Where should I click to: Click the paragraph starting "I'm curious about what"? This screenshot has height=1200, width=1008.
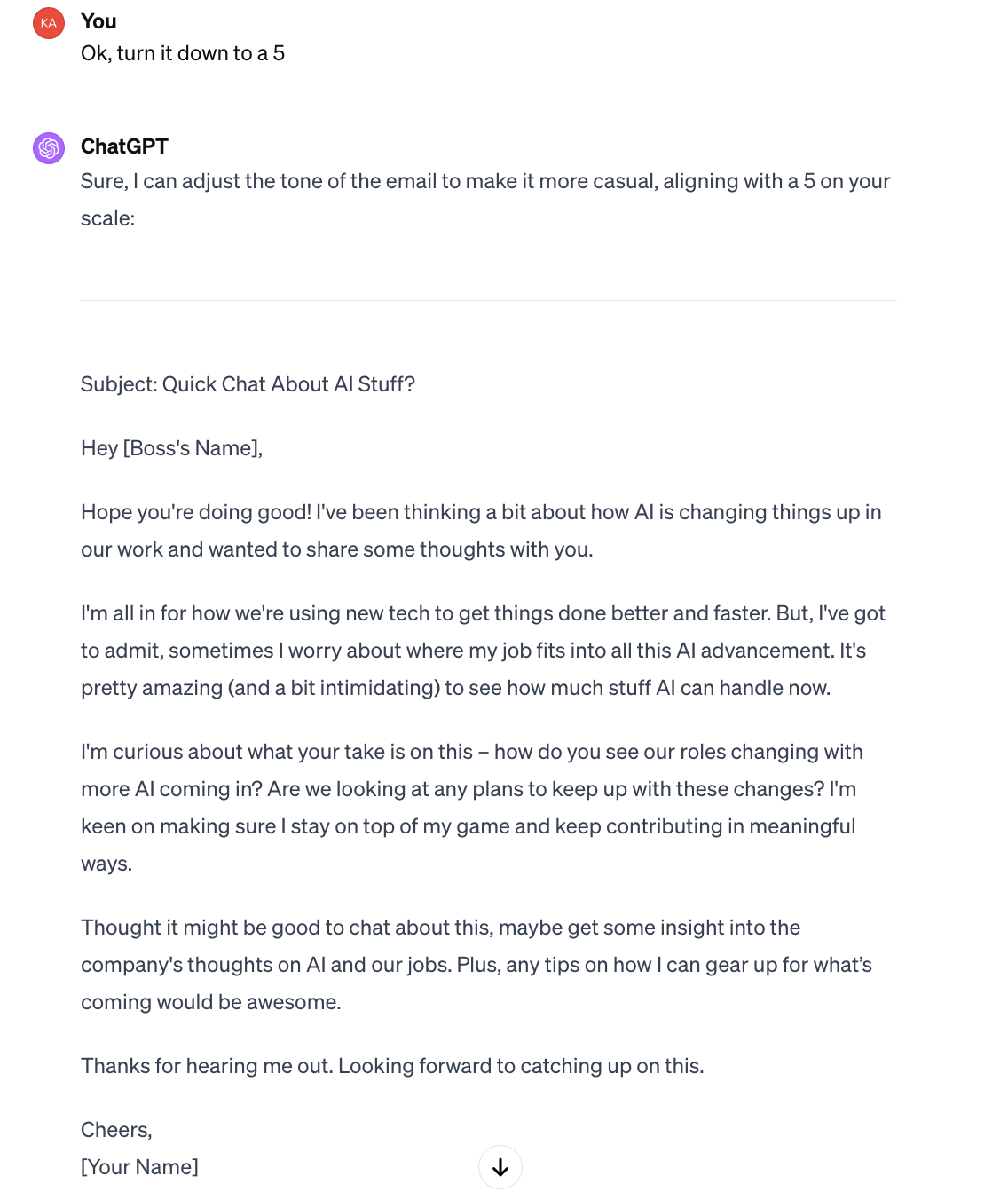coord(472,808)
